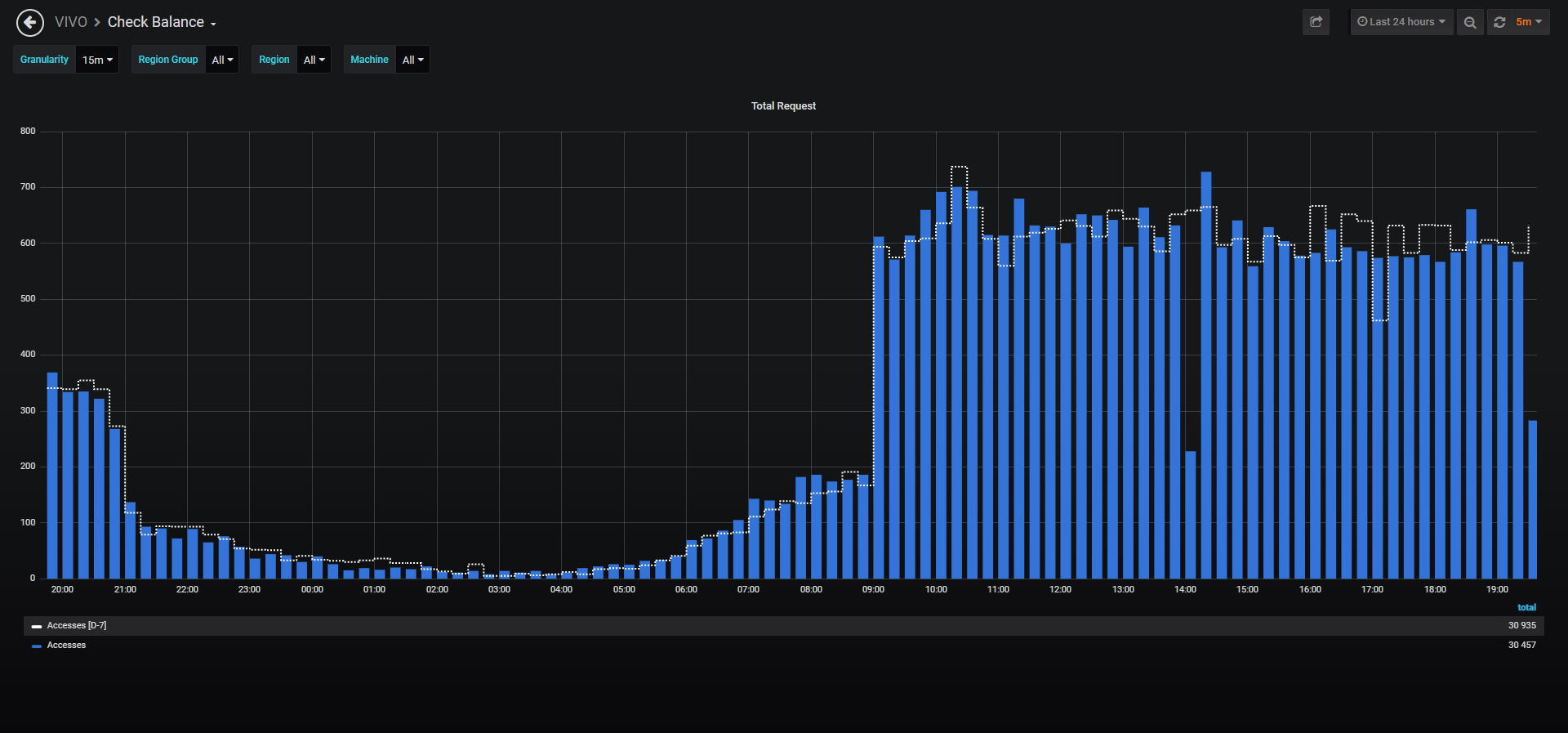
Task: Click the back arrow circle icon
Action: click(x=30, y=22)
